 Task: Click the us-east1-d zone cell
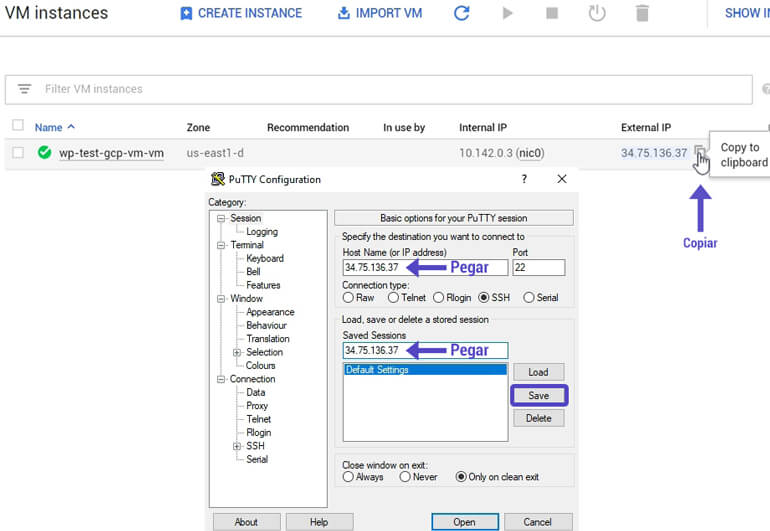pos(215,153)
